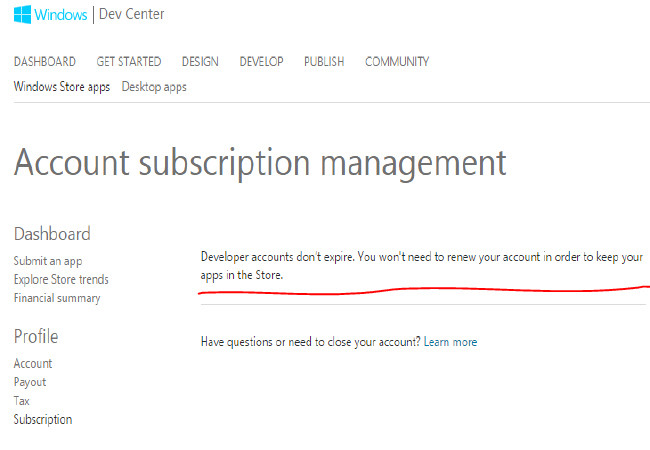Click Submit an app link
This screenshot has width=650, height=450.
tap(48, 261)
